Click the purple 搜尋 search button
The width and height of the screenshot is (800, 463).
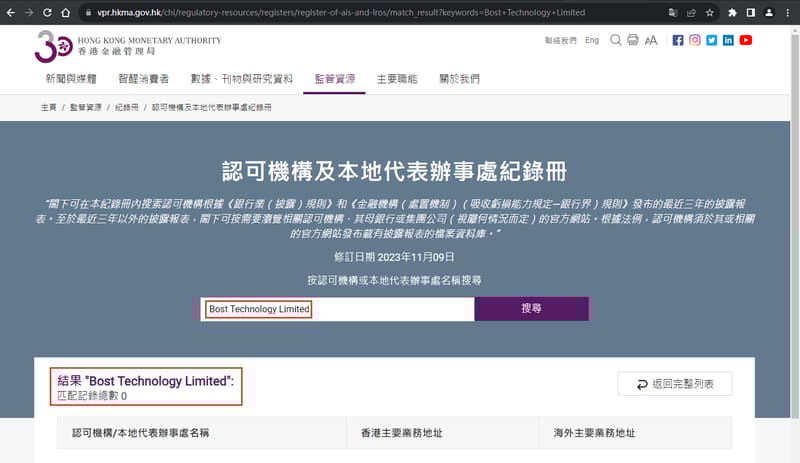pyautogui.click(x=532, y=309)
